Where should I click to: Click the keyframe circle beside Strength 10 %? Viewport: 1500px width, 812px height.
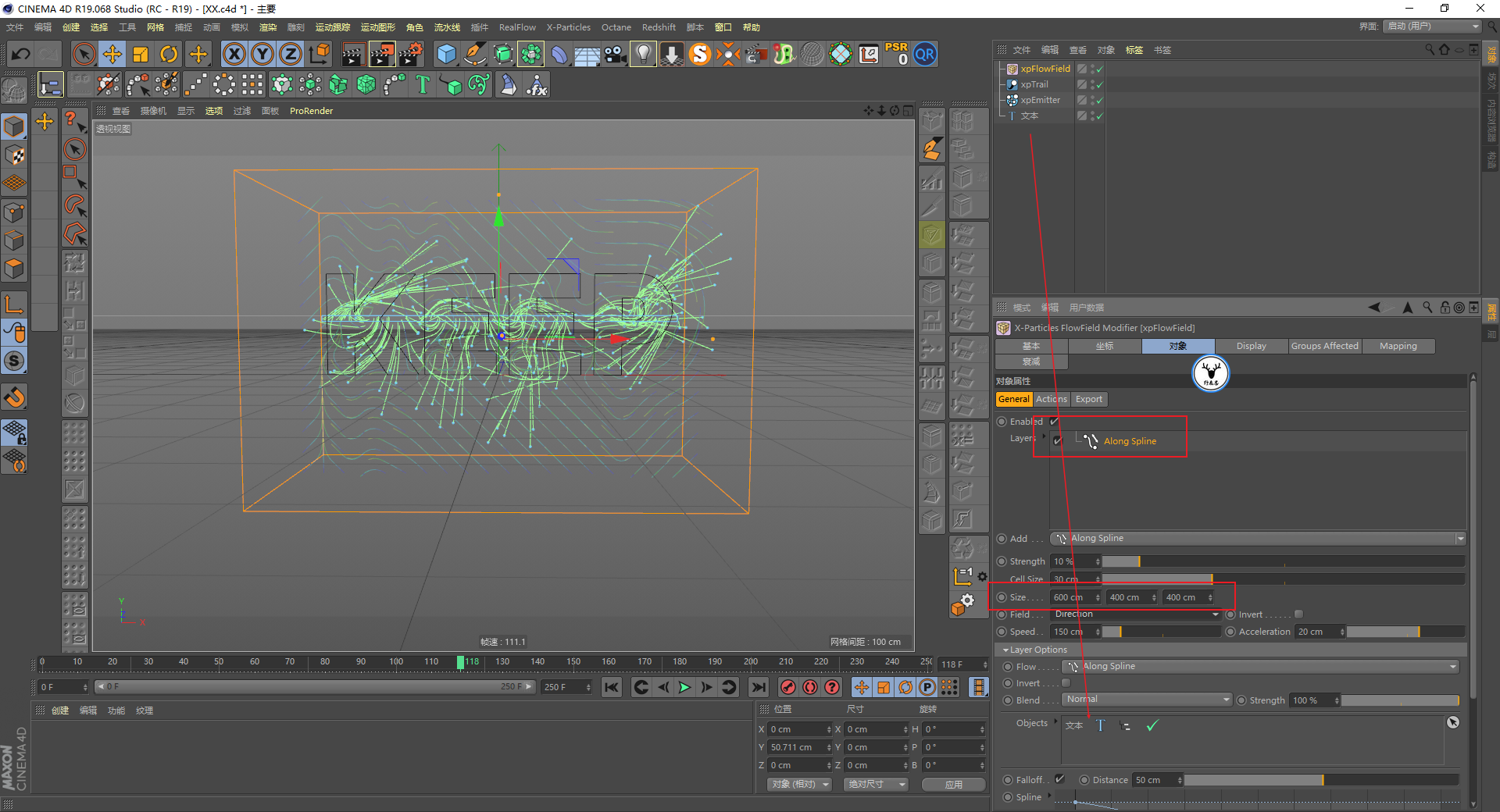(1002, 561)
